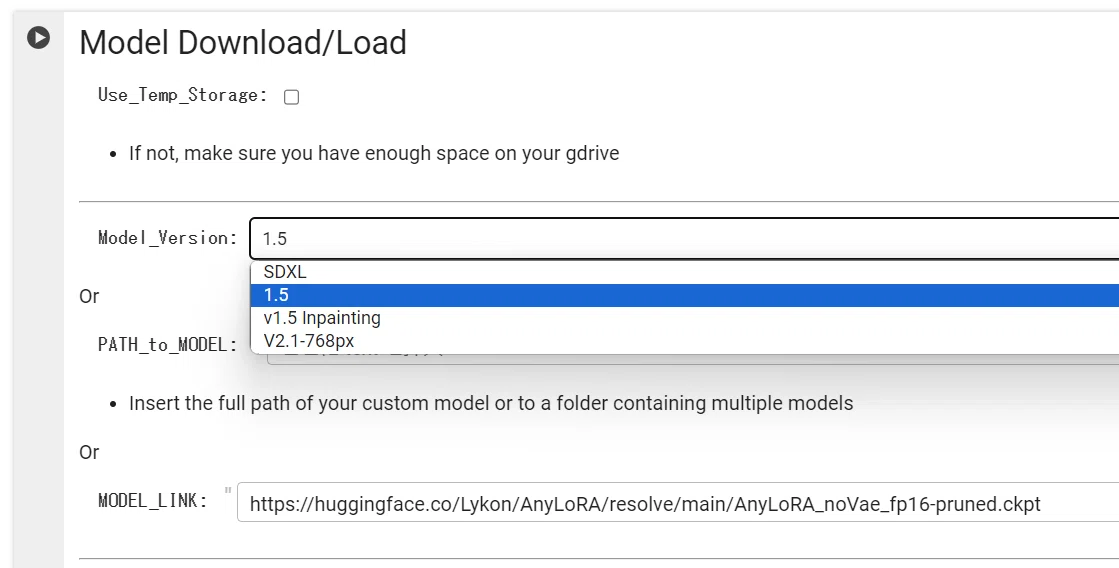1119x568 pixels.
Task: Click the PATH_to_MODEL label
Action: [168, 345]
